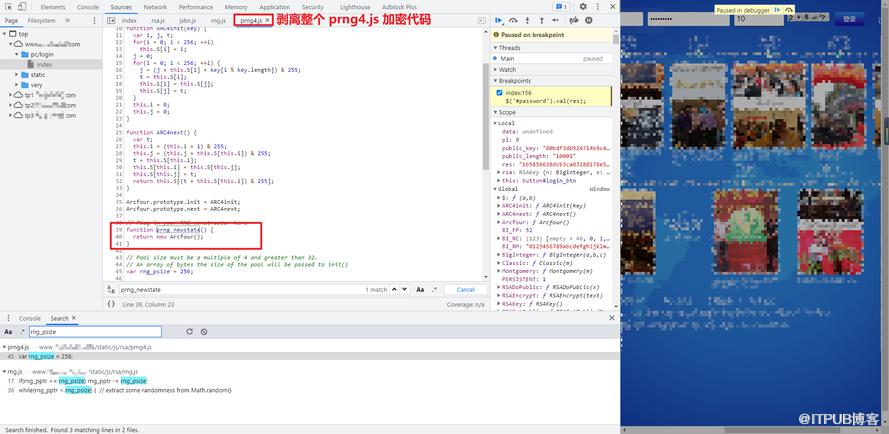Toggle regular expression in Search drawer
The width and height of the screenshot is (889, 434).
click(x=22, y=332)
